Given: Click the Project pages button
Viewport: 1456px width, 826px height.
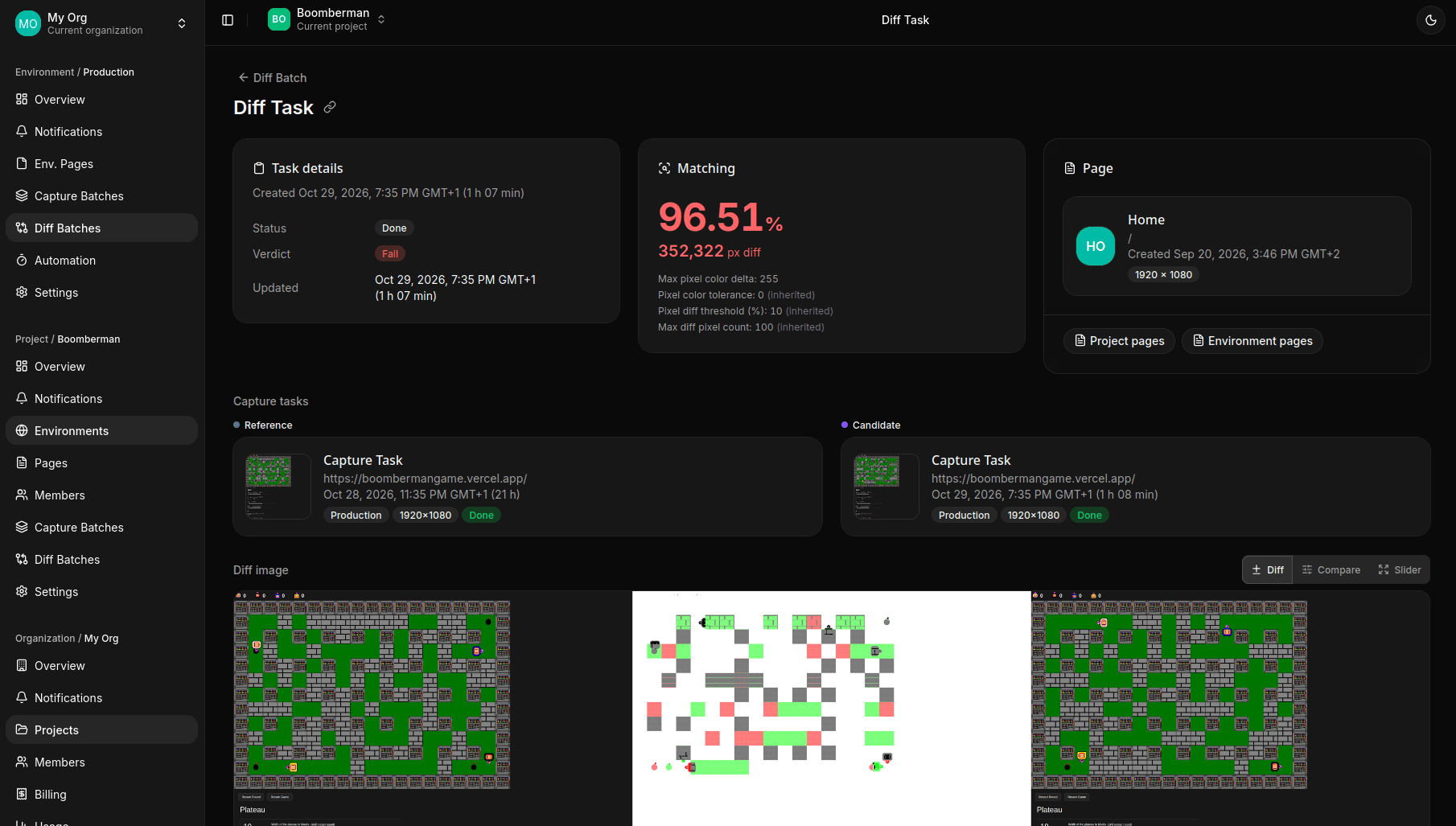Looking at the screenshot, I should [1119, 341].
